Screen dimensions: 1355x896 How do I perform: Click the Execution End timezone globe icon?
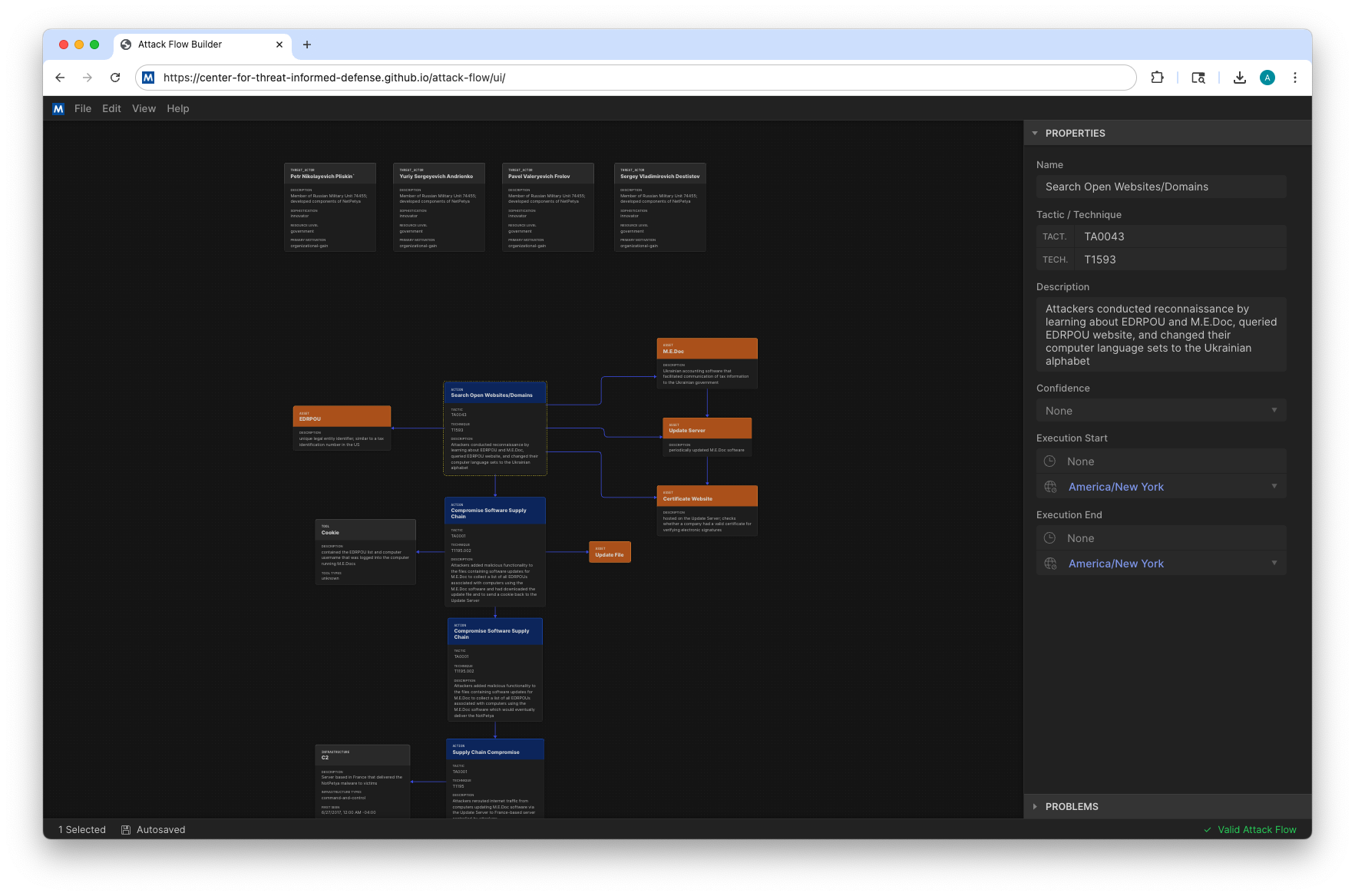(1050, 564)
